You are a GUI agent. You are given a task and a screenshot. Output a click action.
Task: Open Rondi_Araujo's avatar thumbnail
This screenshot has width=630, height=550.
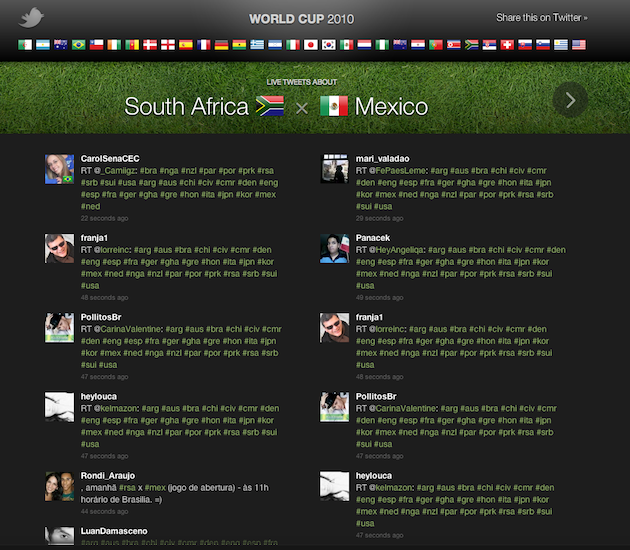point(59,486)
